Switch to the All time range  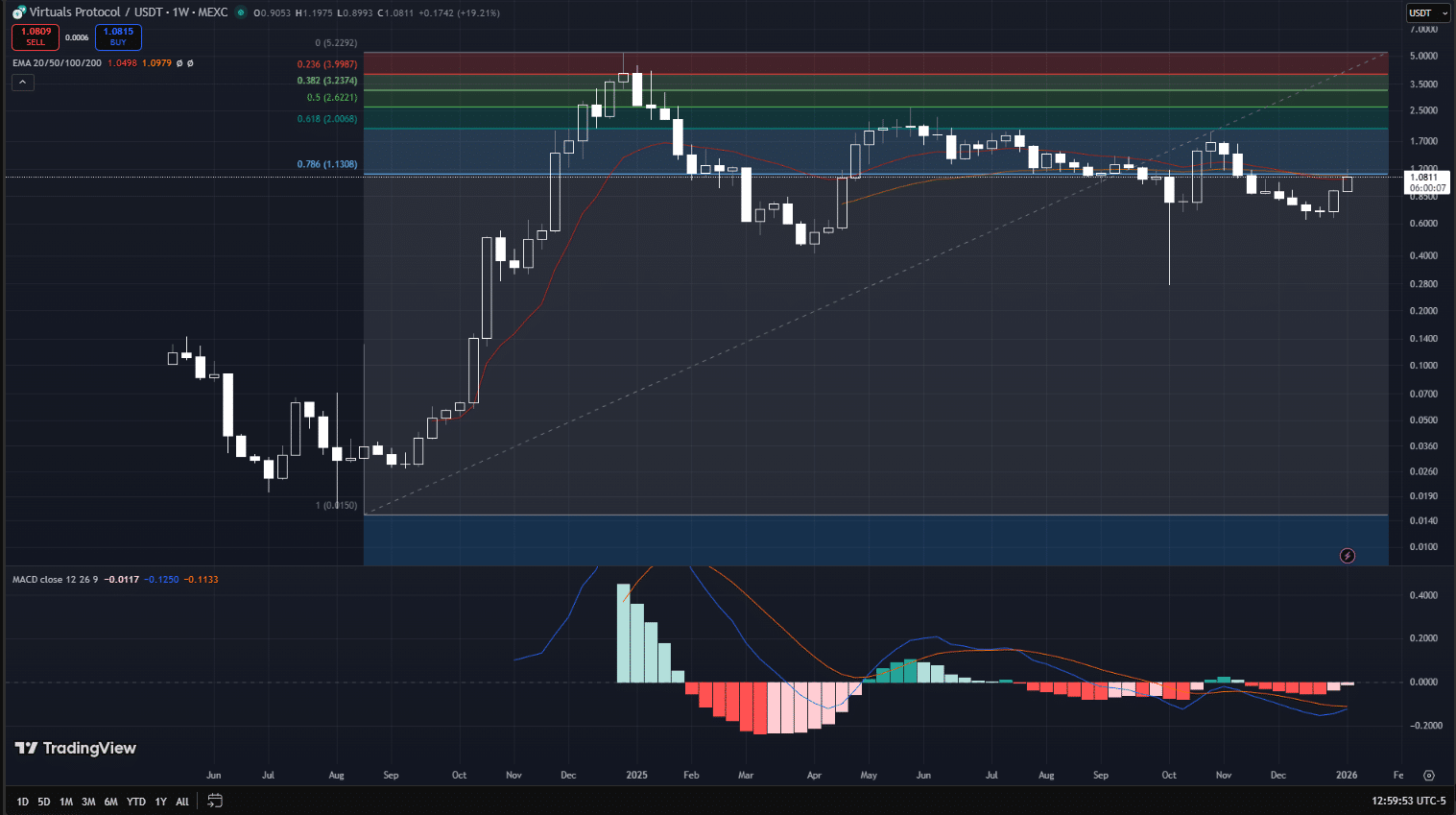[182, 802]
